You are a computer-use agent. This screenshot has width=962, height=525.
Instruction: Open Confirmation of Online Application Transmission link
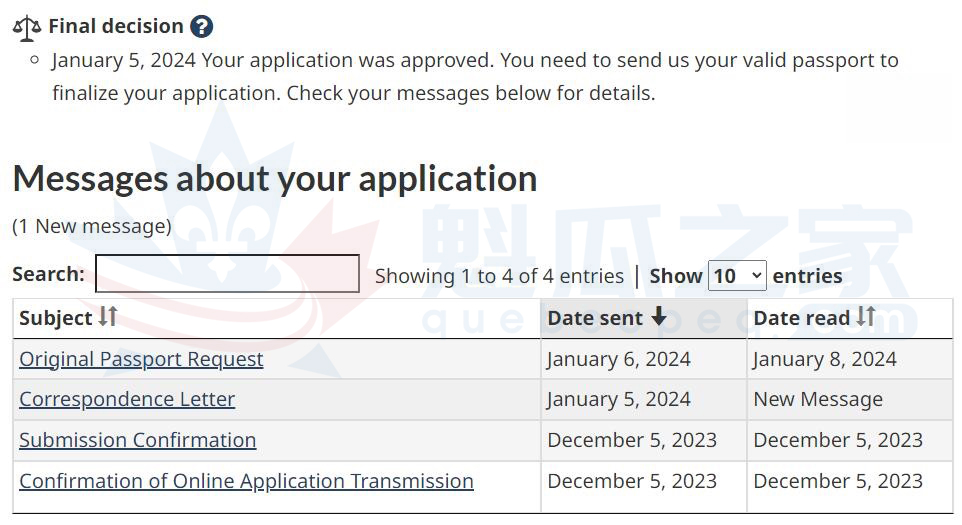[x=246, y=481]
